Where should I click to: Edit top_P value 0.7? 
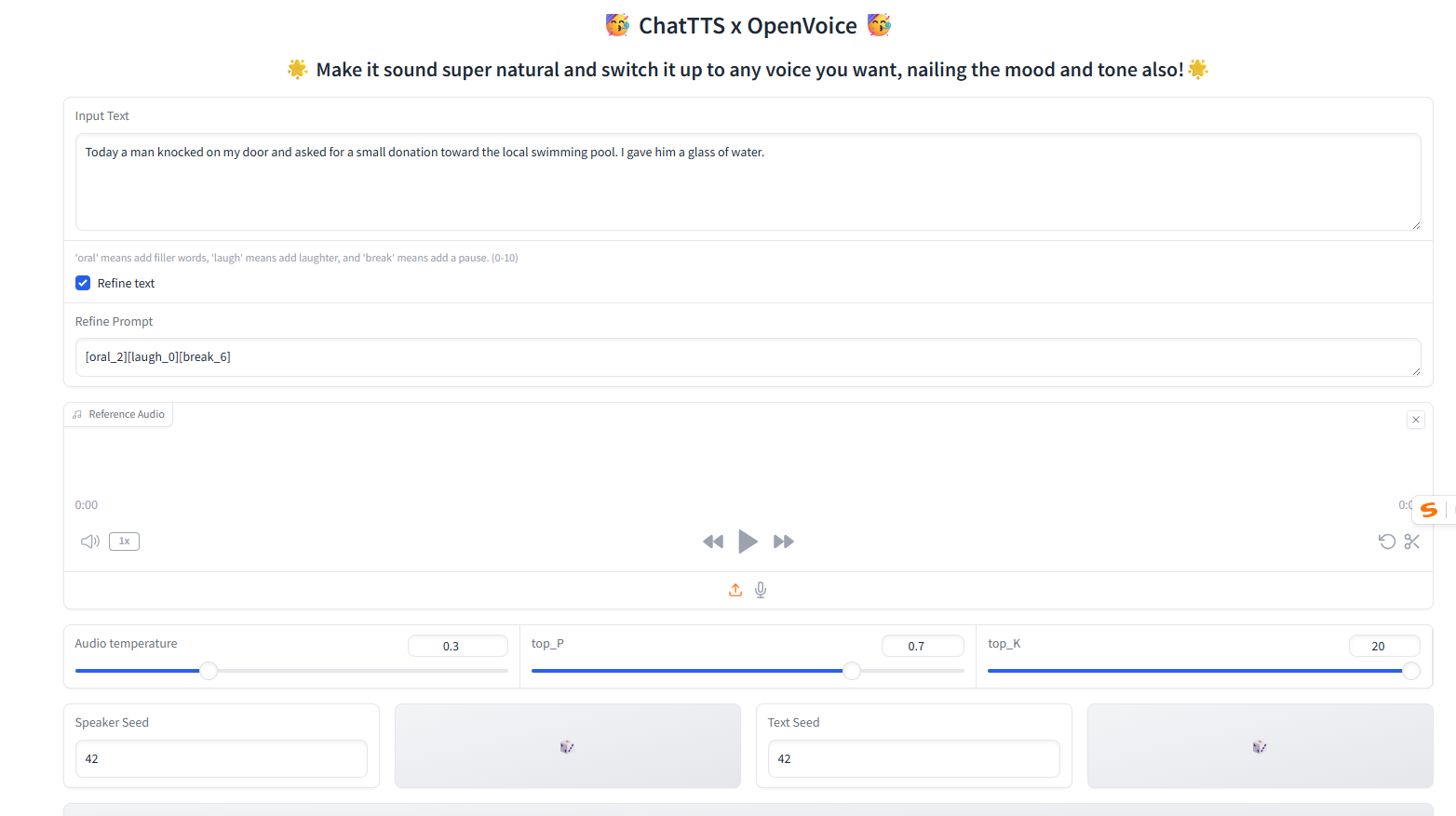923,646
